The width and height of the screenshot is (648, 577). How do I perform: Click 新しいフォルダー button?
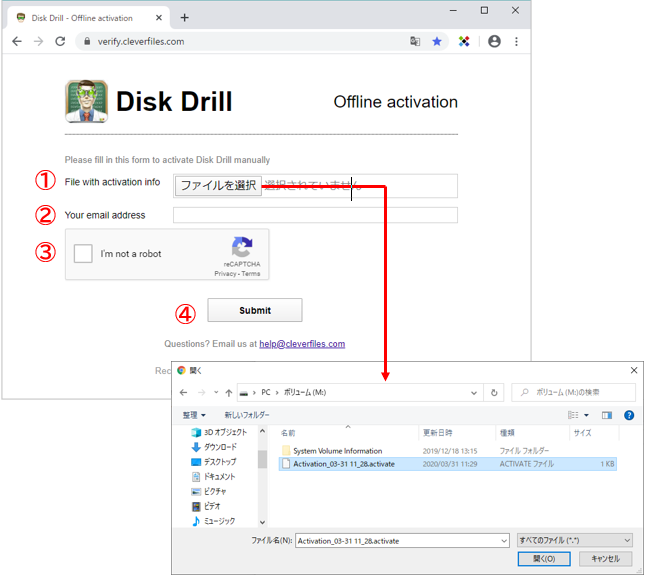247,415
